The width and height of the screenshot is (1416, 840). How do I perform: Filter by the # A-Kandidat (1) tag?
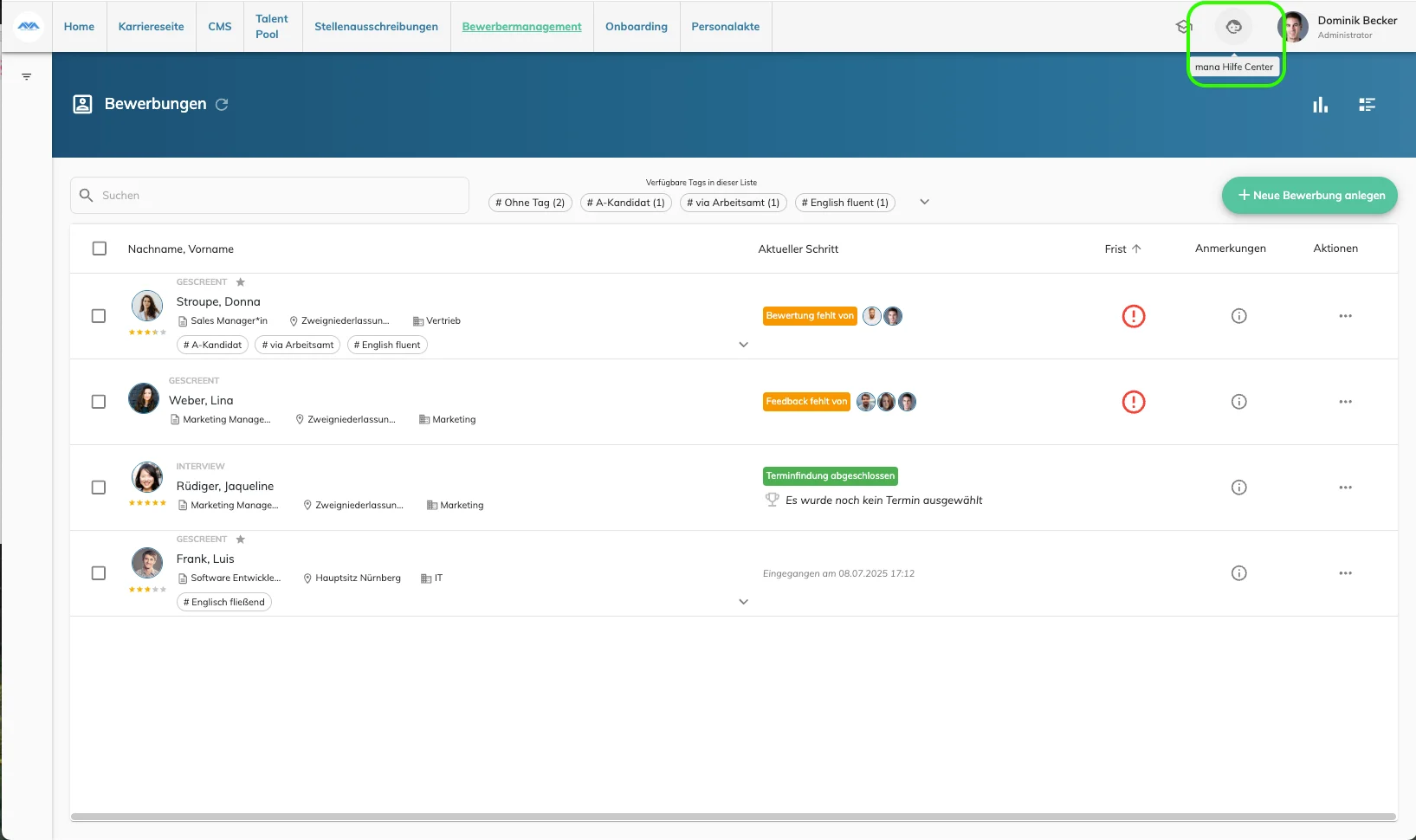[x=625, y=203]
